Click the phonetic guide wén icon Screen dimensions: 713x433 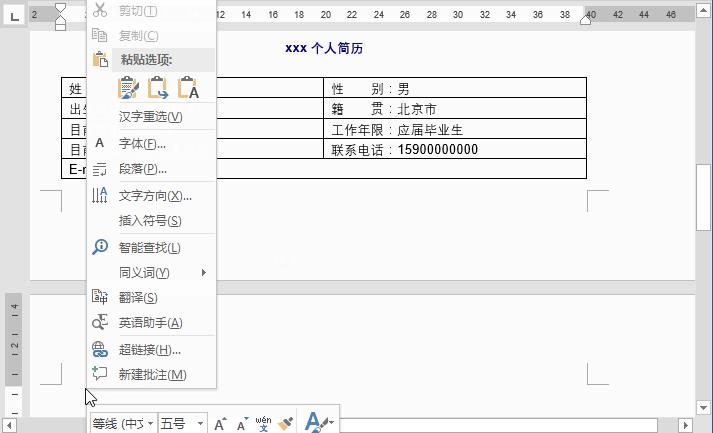tap(263, 423)
